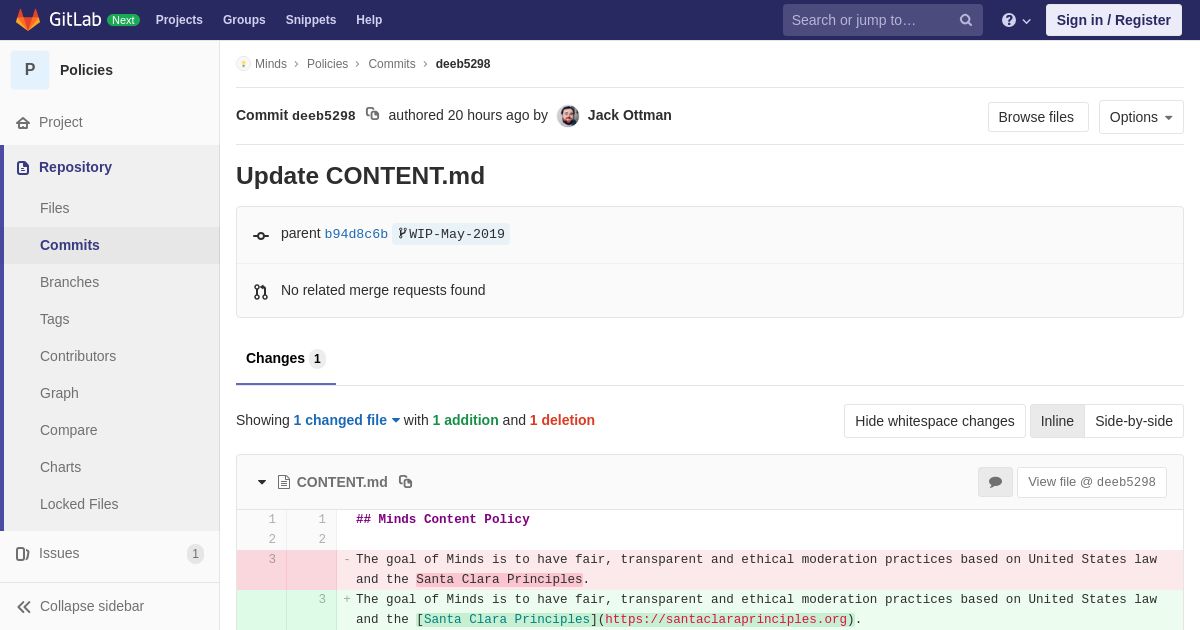The width and height of the screenshot is (1200, 630).
Task: Click the Policies project title in sidebar
Action: point(86,70)
